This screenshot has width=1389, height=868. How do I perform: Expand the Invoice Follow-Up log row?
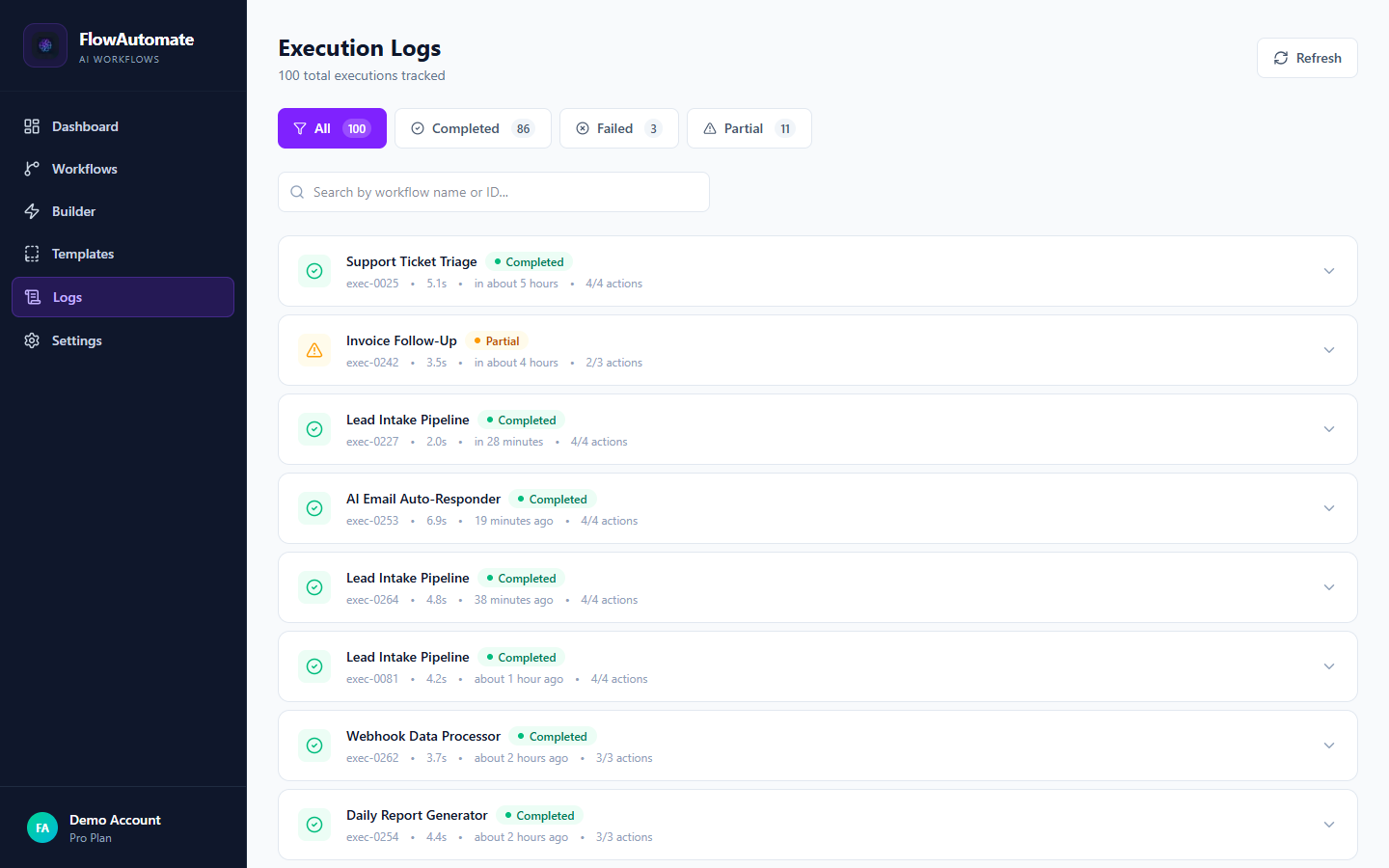[1329, 350]
